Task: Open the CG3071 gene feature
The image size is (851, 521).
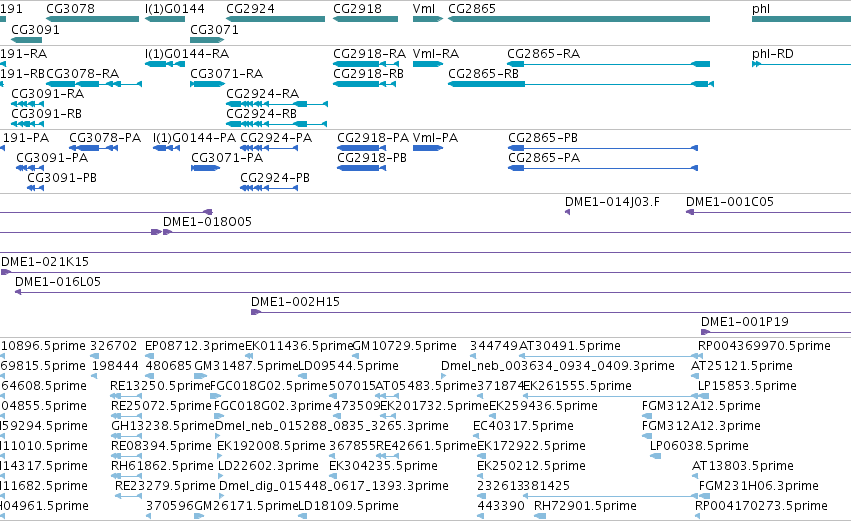Action: pyautogui.click(x=207, y=40)
